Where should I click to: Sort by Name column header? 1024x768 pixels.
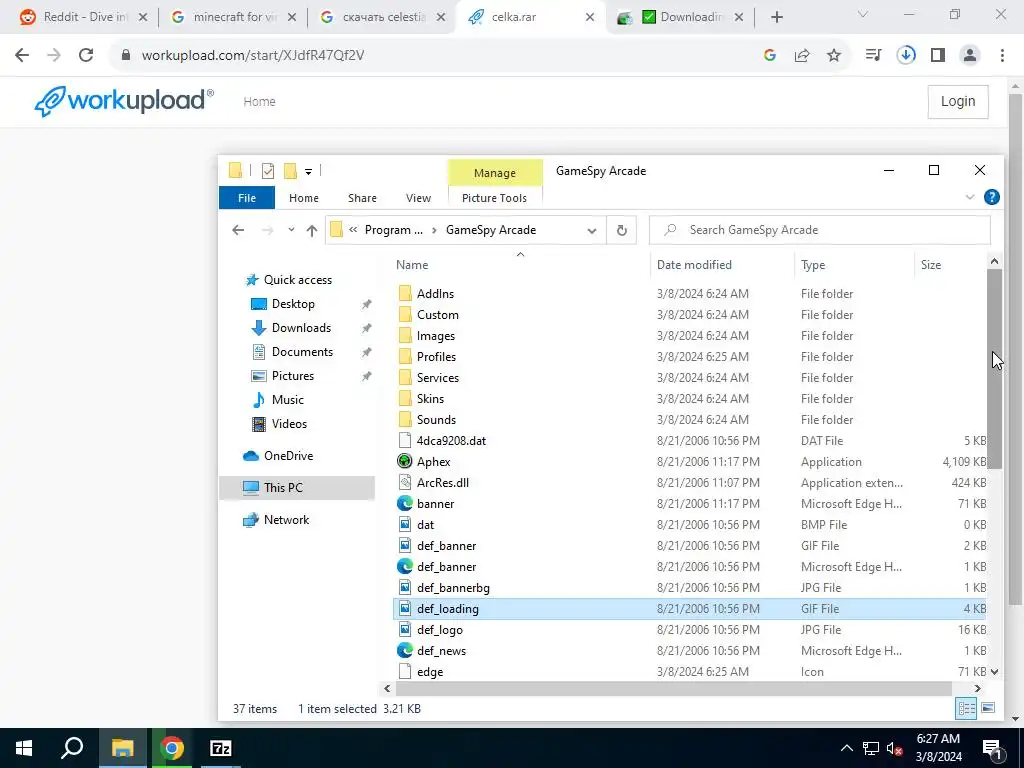click(x=412, y=264)
